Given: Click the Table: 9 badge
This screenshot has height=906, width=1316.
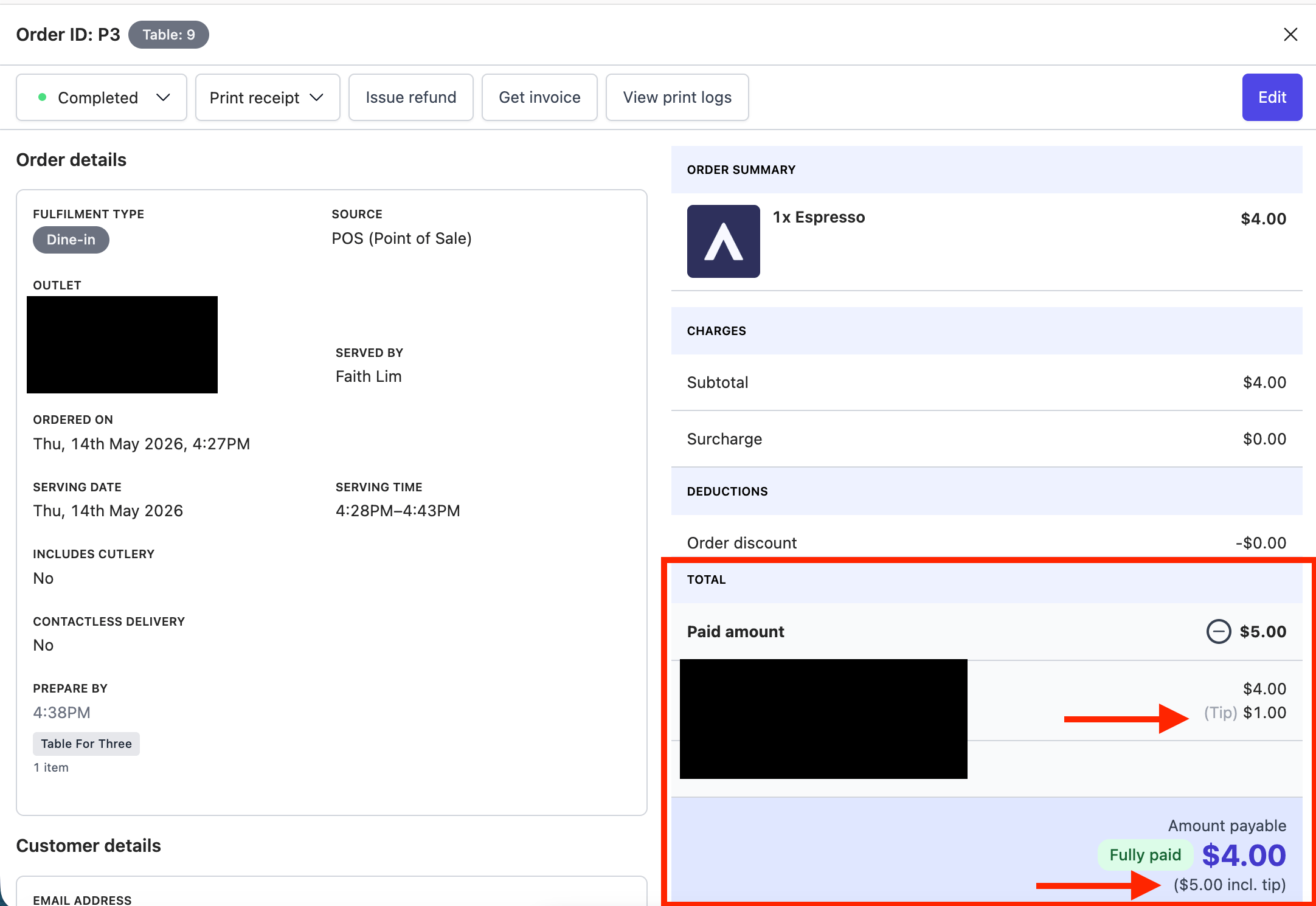Looking at the screenshot, I should (168, 35).
